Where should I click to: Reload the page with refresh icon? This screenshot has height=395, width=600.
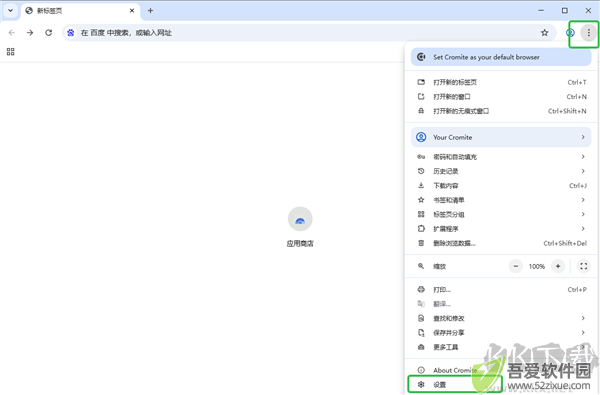(x=48, y=33)
